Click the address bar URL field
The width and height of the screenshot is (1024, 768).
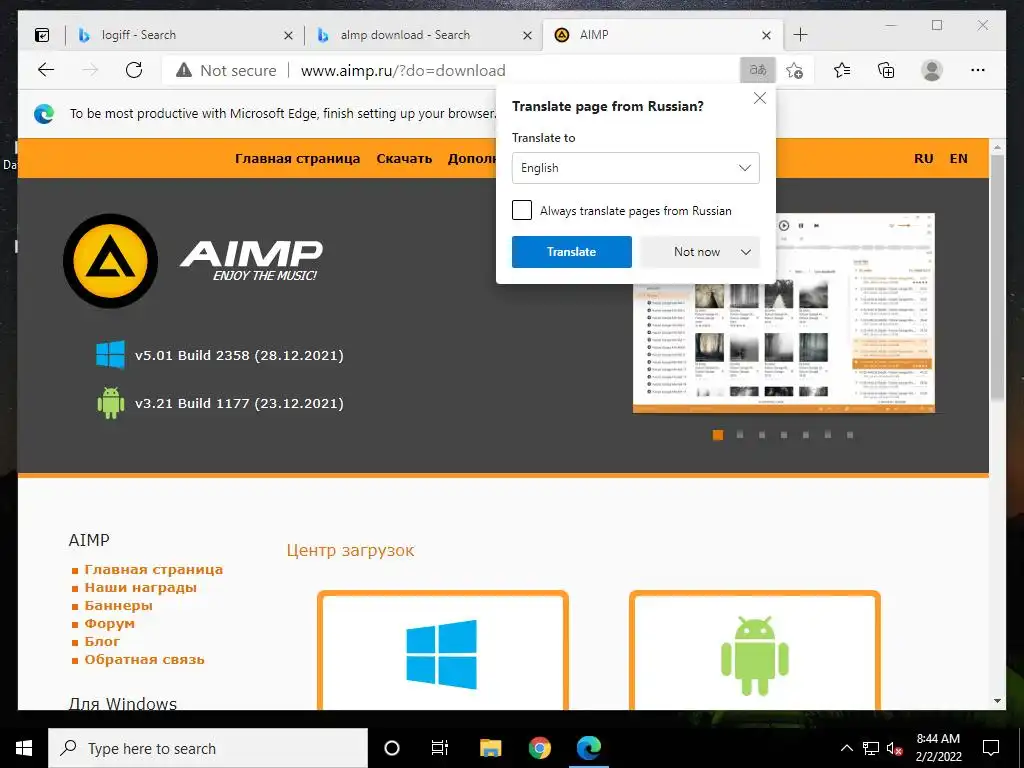click(451, 70)
